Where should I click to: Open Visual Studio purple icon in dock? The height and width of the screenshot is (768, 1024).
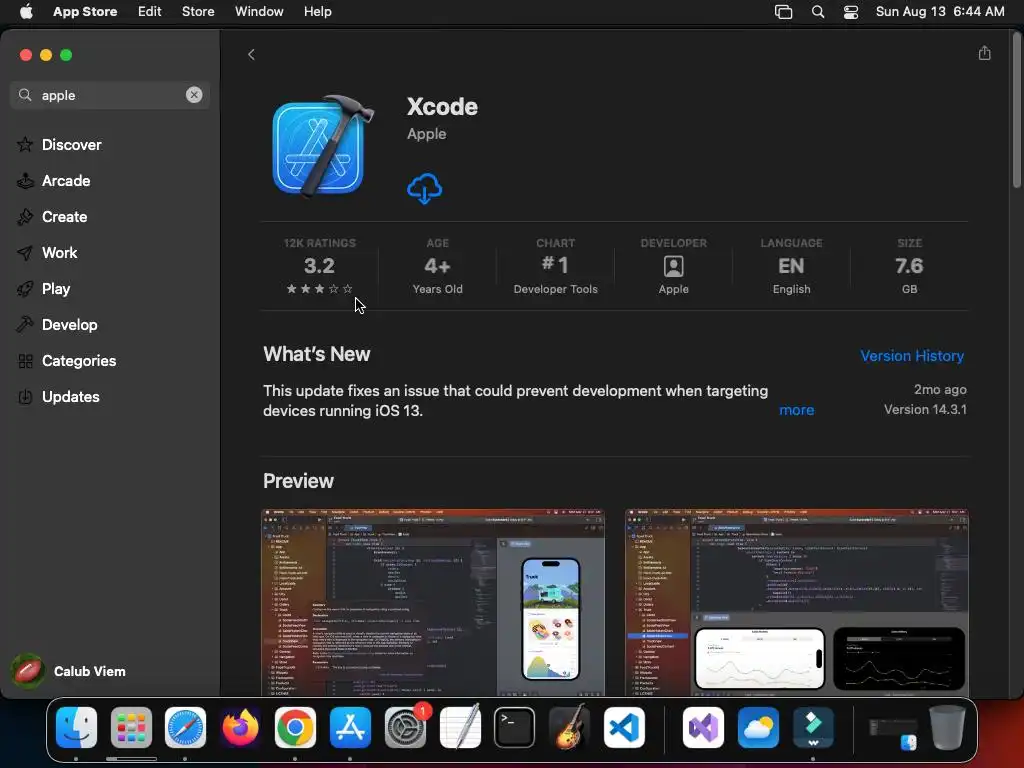click(703, 728)
